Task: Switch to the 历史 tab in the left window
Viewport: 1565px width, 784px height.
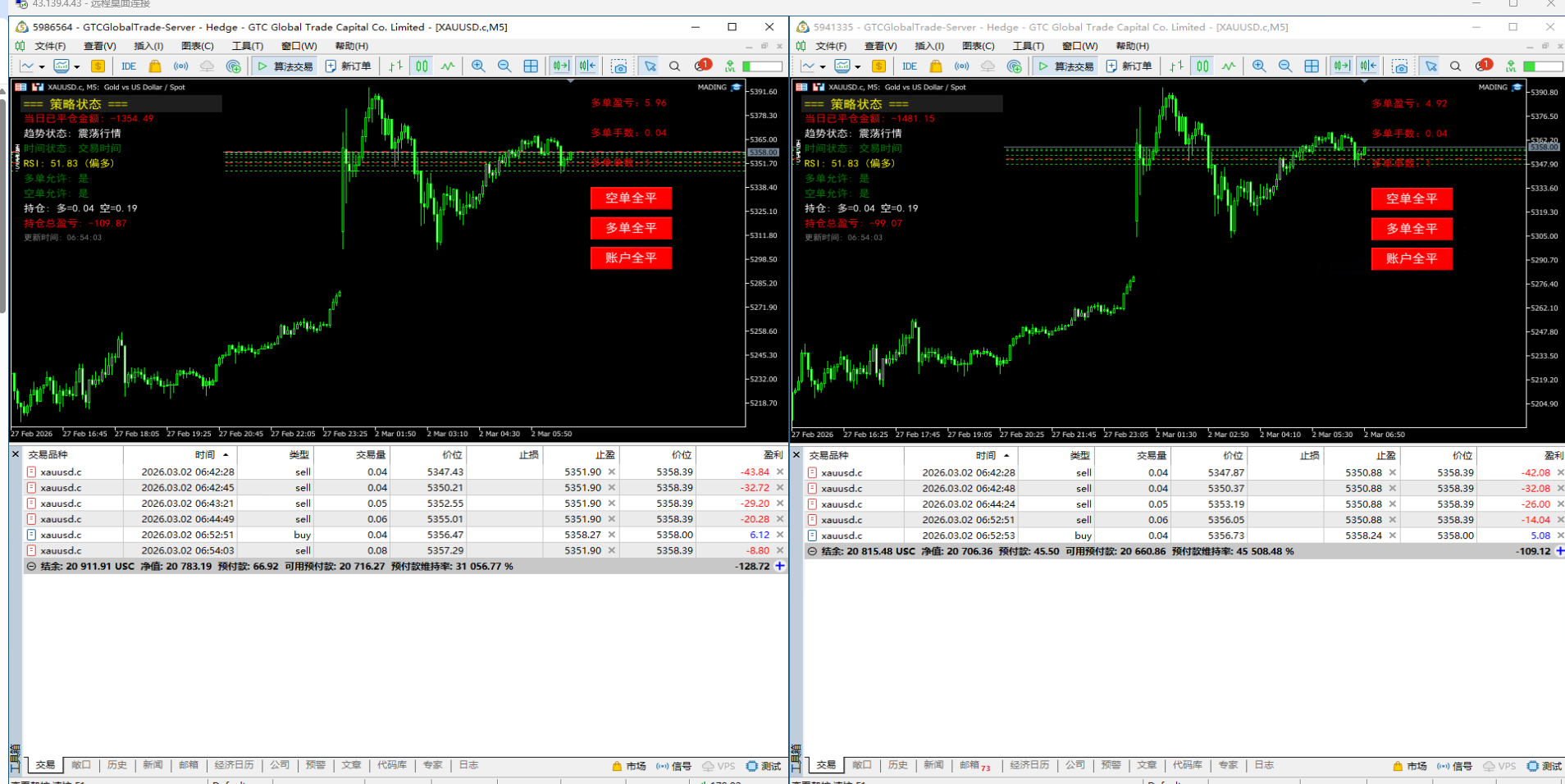Action: (x=117, y=765)
